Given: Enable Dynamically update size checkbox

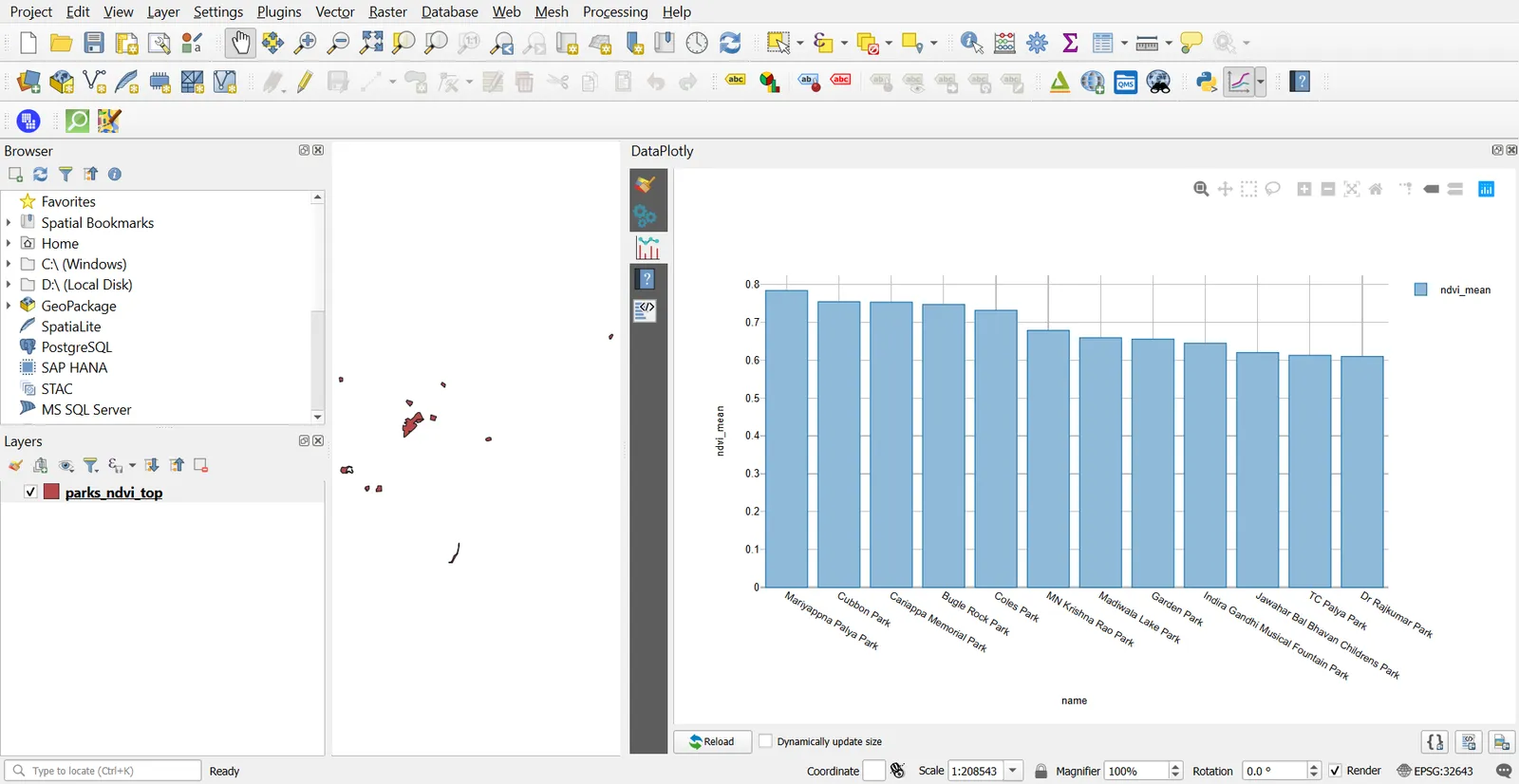Looking at the screenshot, I should 766,741.
